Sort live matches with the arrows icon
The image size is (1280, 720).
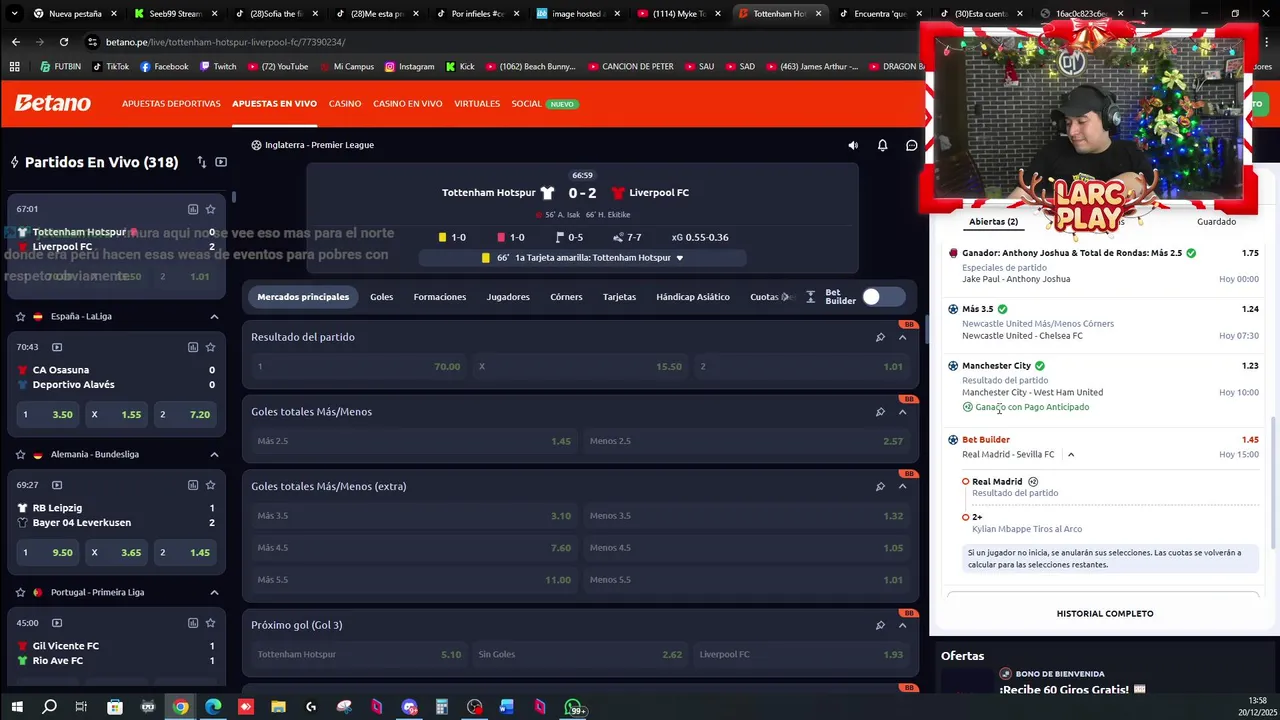tap(201, 162)
